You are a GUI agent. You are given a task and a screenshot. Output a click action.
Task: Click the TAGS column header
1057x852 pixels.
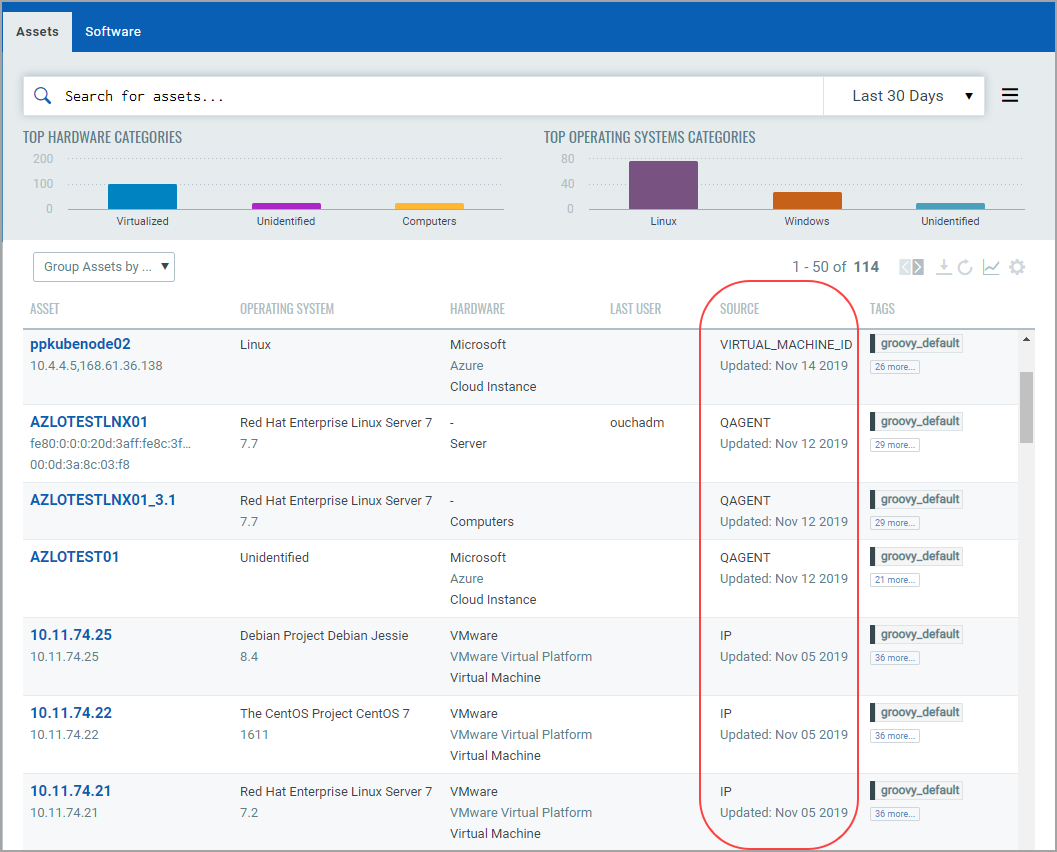pos(882,309)
